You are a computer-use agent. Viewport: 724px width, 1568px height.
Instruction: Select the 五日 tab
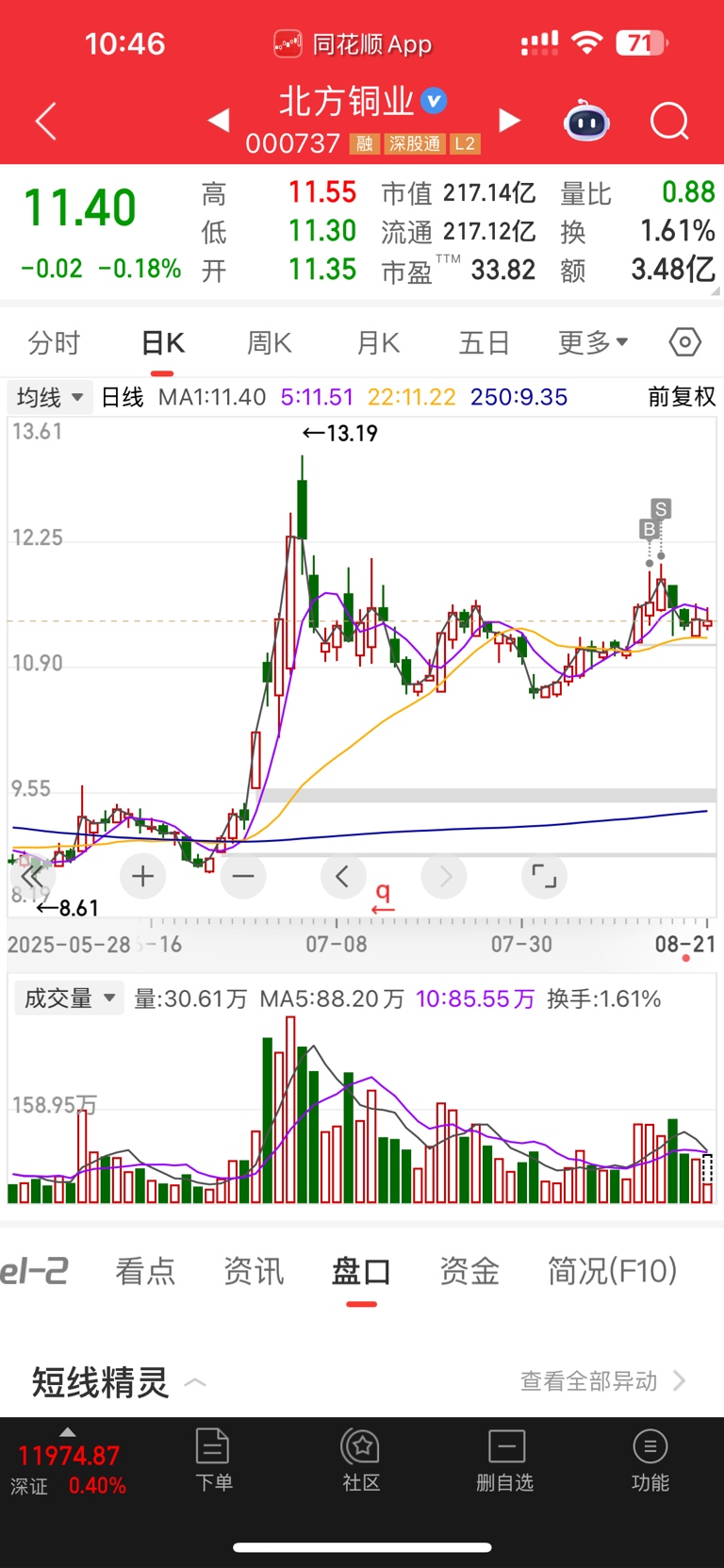pos(485,342)
